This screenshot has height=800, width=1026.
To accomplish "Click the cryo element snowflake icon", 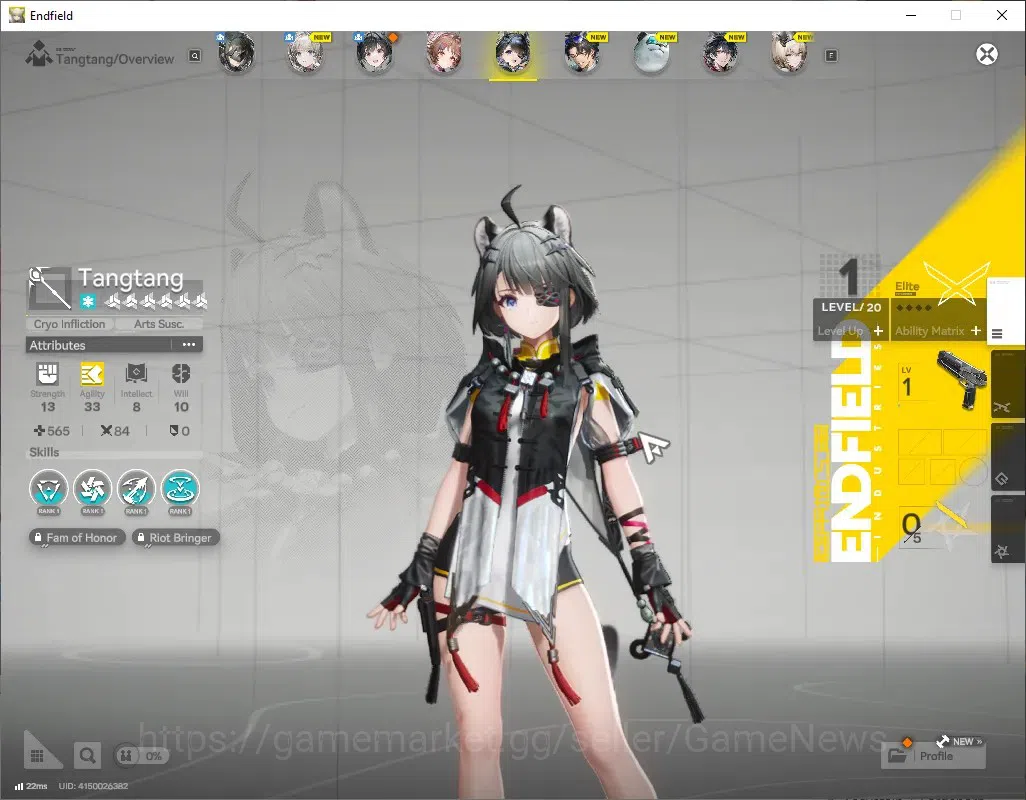I will [x=88, y=302].
